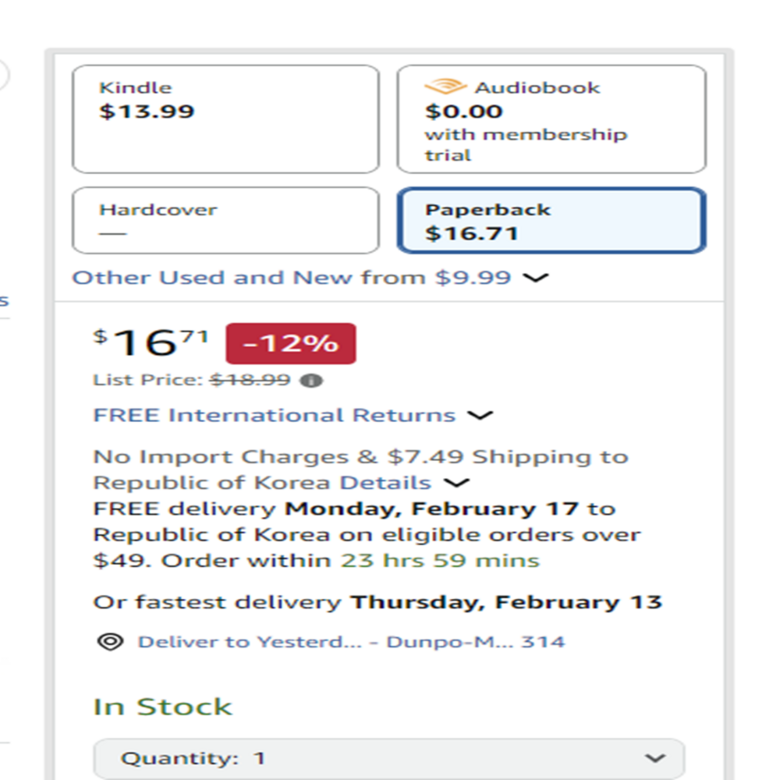This screenshot has height=780, width=780.
Task: Choose the Hardcover format option
Action: pos(225,220)
